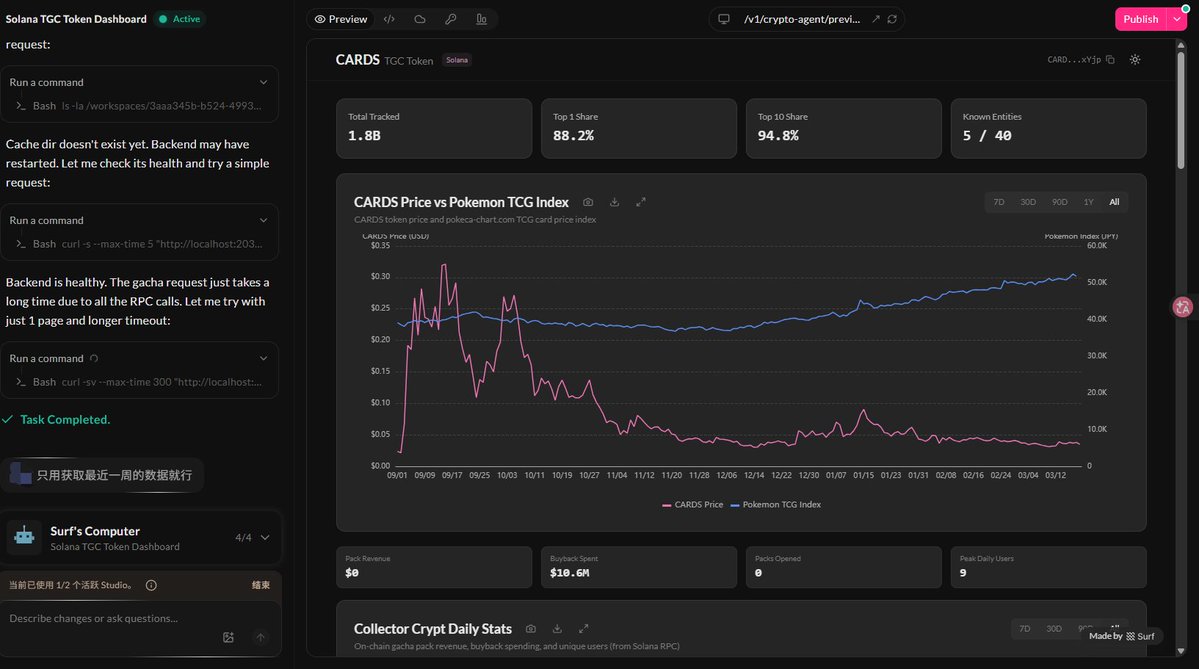The image size is (1199, 669).
Task: Select 7D range on Collector Crypt chart
Action: tap(1025, 628)
